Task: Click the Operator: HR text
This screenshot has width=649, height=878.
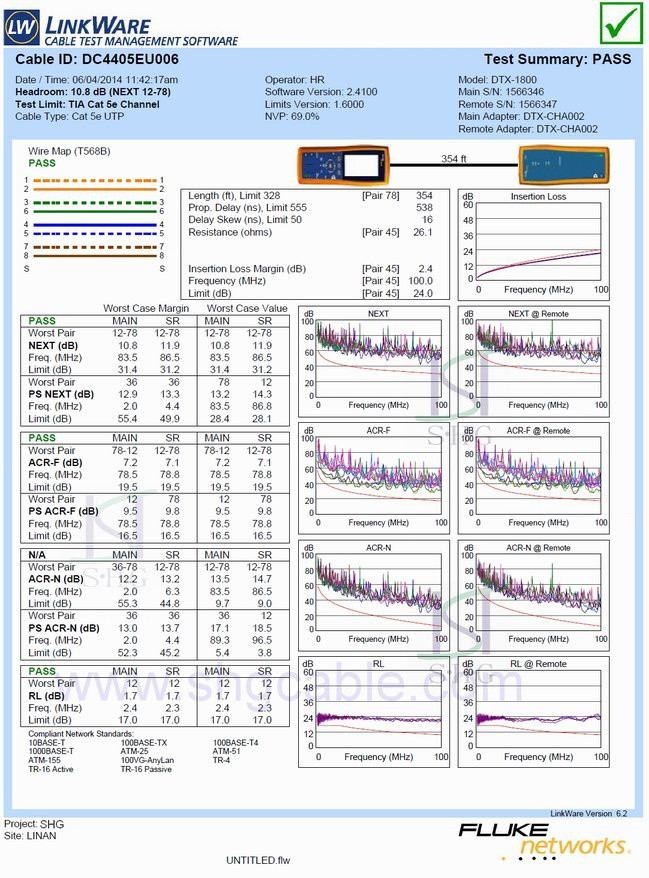Action: (295, 80)
